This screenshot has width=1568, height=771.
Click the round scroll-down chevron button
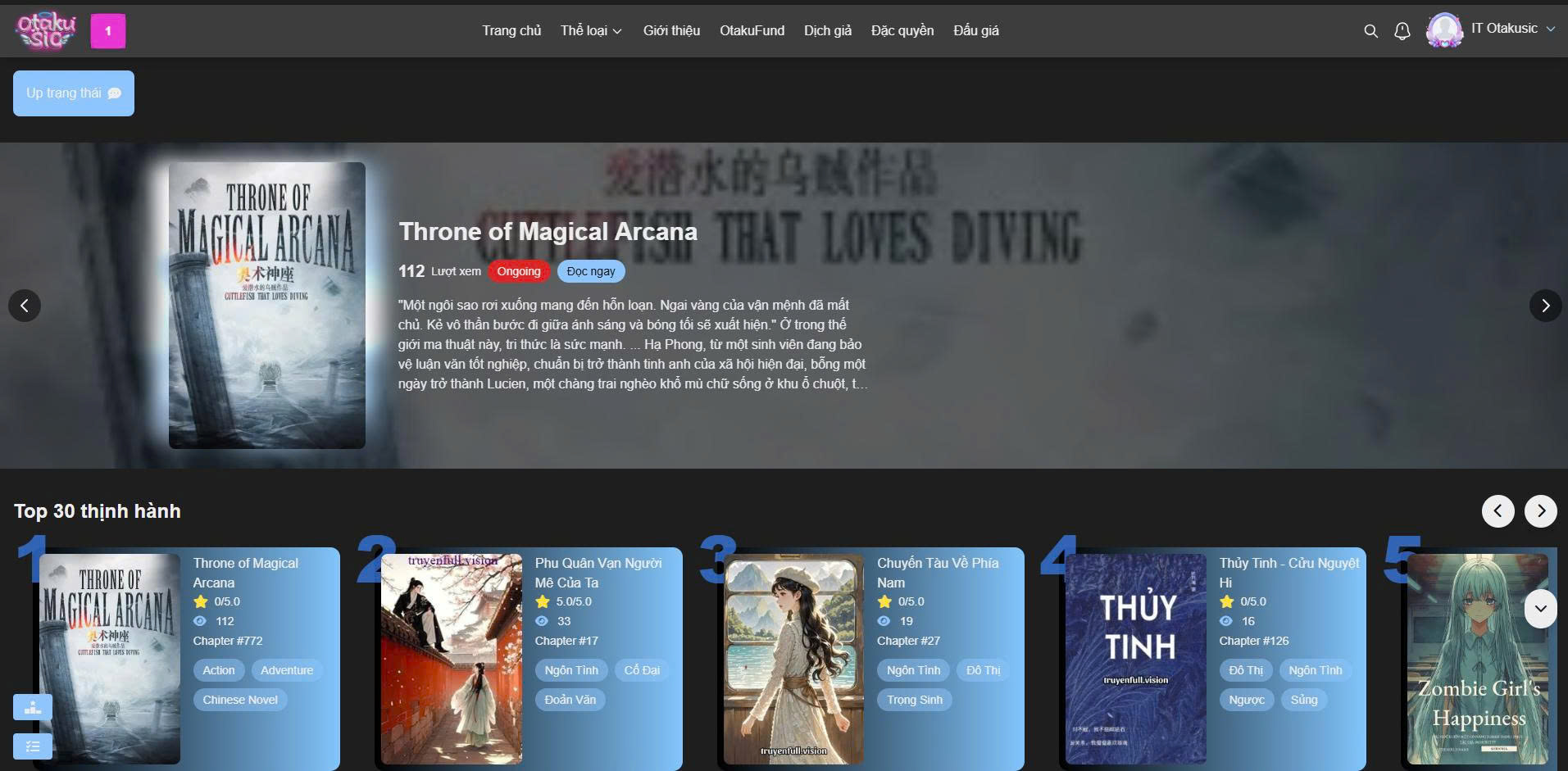tap(1540, 609)
